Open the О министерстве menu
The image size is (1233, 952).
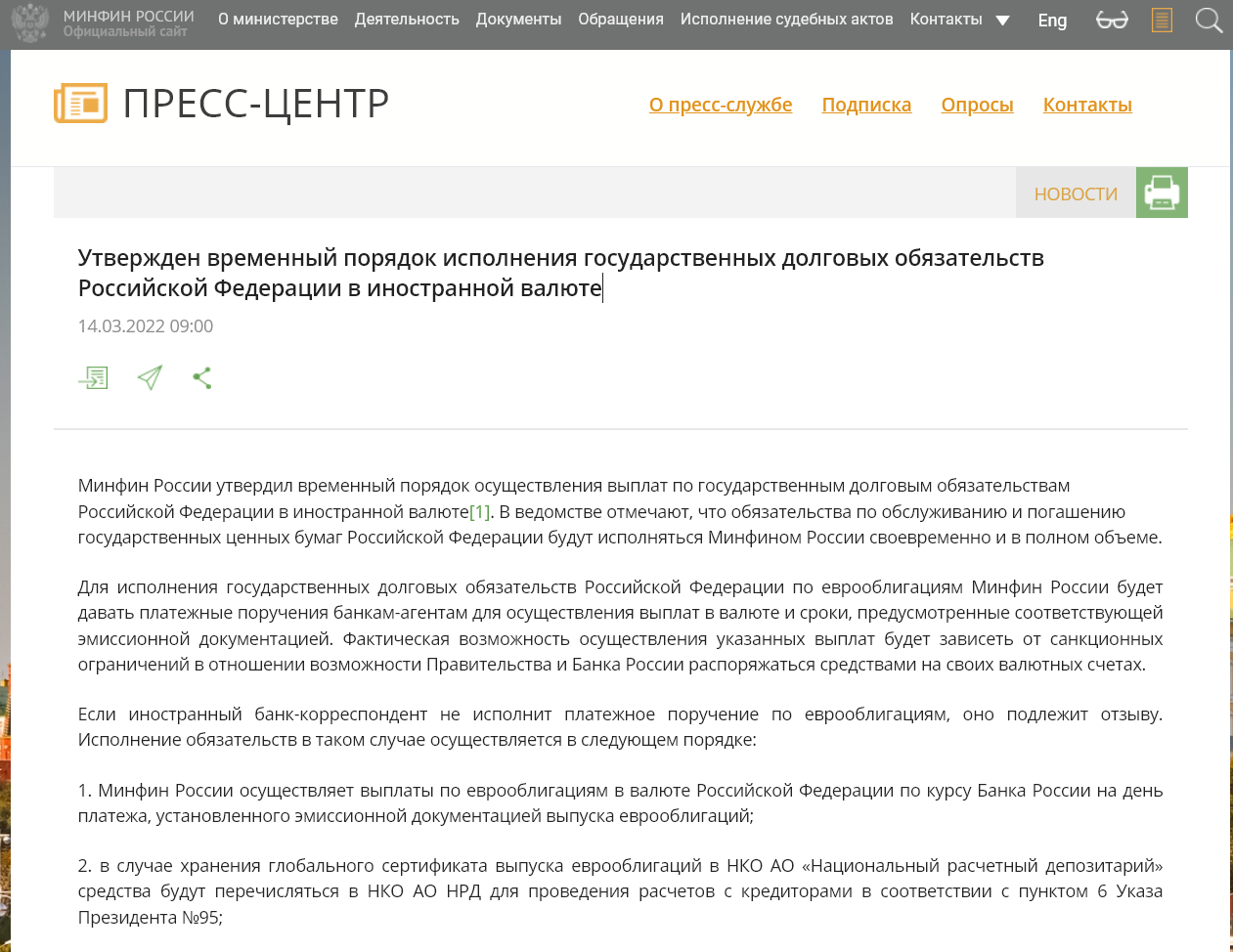(278, 20)
